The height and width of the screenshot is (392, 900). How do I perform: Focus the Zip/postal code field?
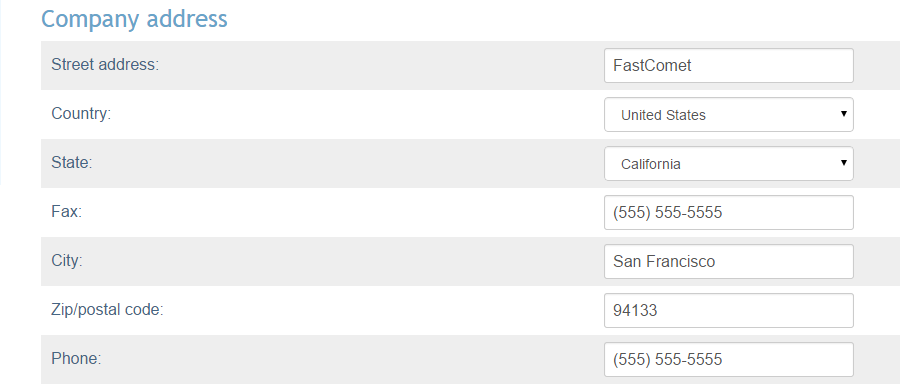coord(728,311)
